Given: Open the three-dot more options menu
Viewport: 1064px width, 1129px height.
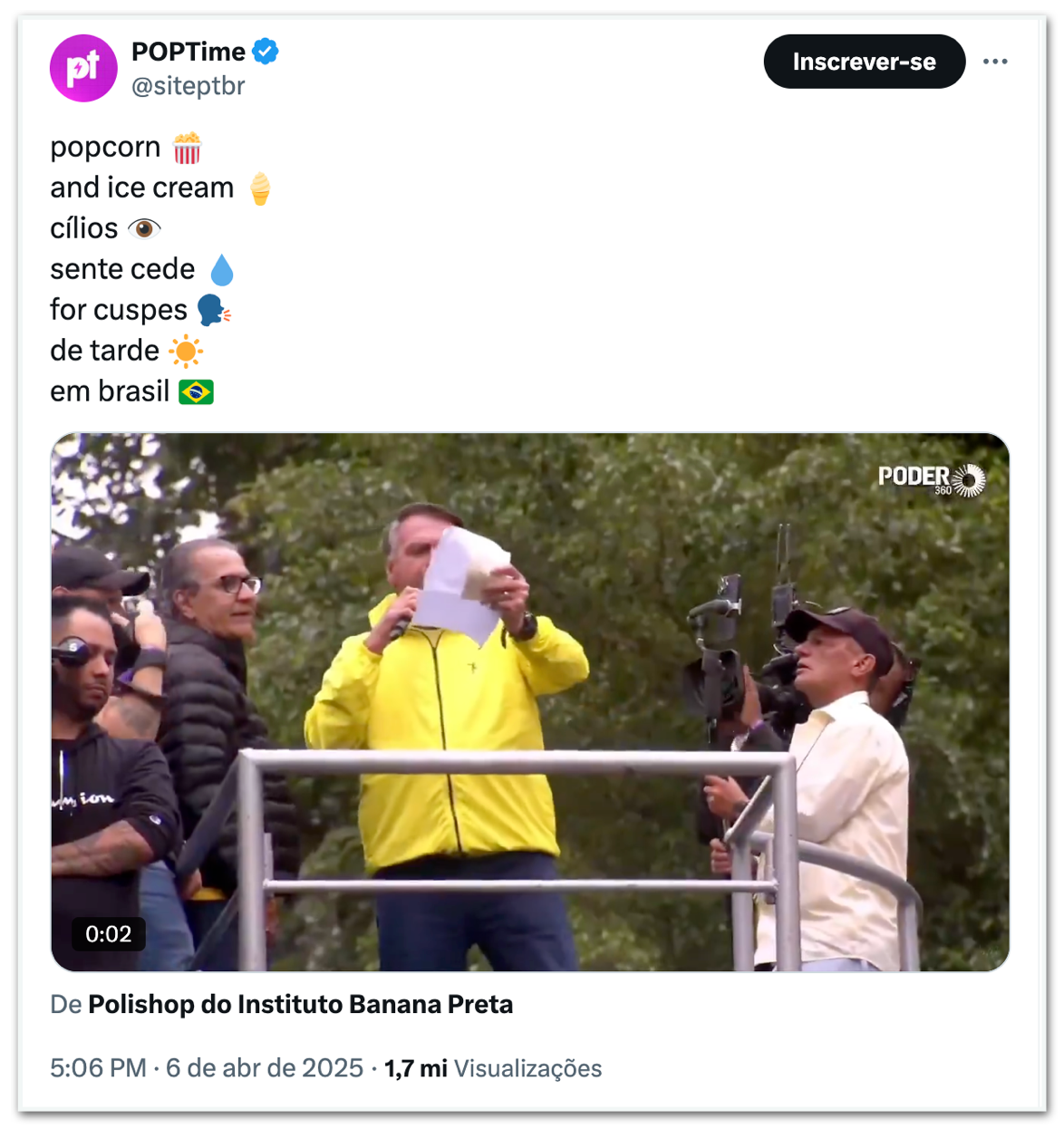Looking at the screenshot, I should pyautogui.click(x=995, y=62).
